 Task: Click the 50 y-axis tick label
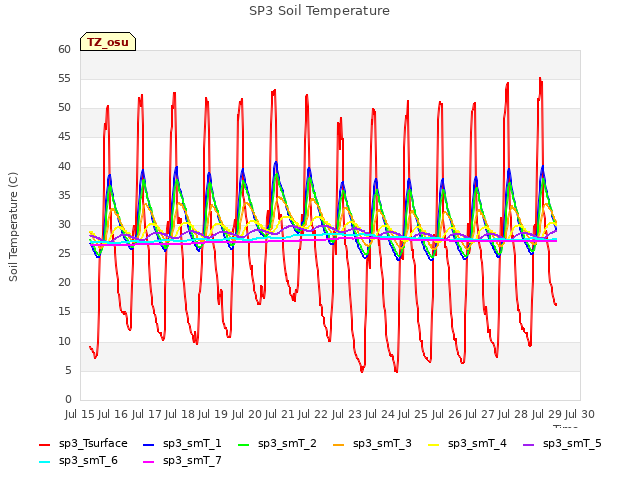click(x=64, y=108)
